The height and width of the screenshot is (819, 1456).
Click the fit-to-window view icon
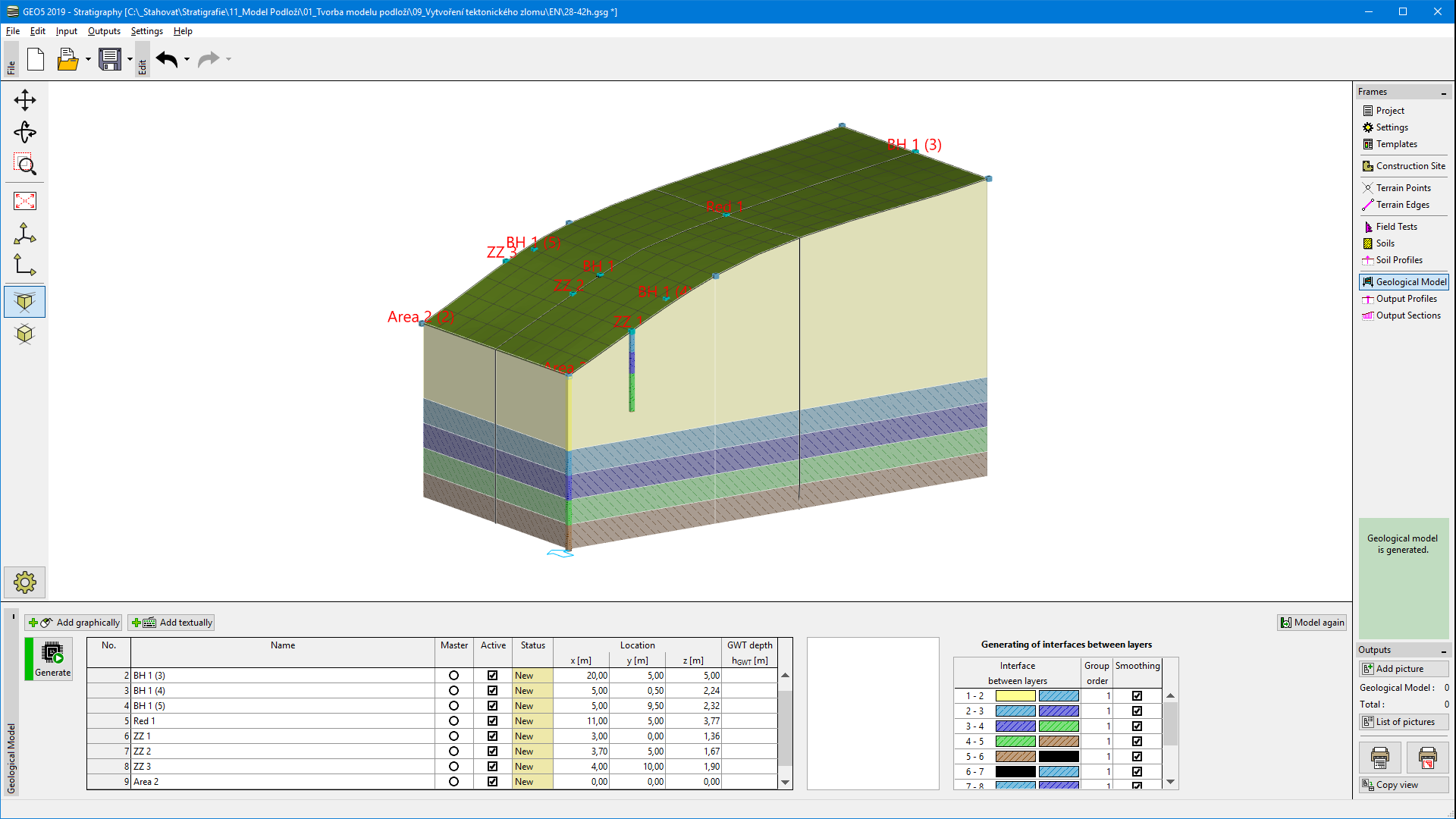tap(25, 201)
